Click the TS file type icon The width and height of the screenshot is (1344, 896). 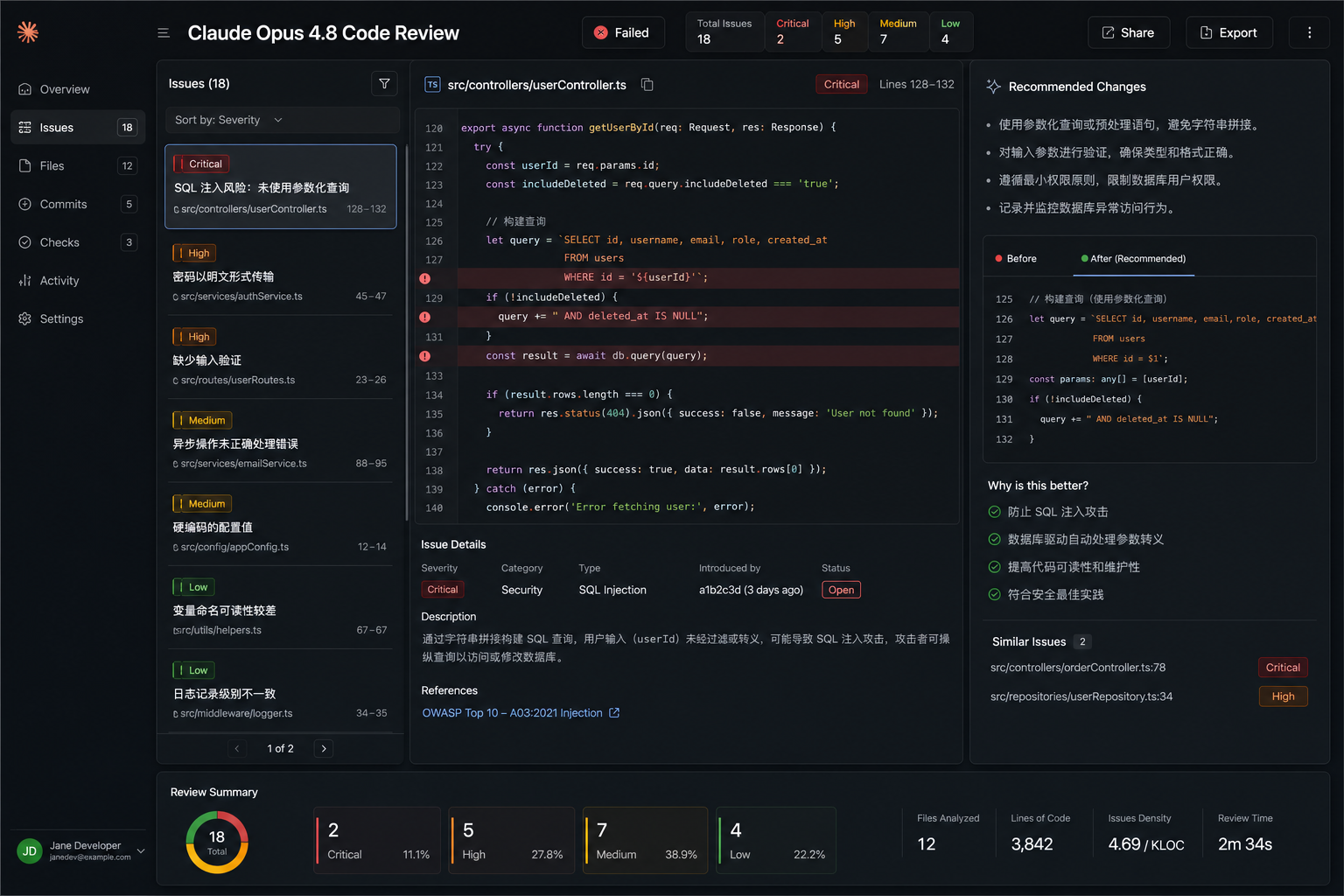click(x=432, y=85)
